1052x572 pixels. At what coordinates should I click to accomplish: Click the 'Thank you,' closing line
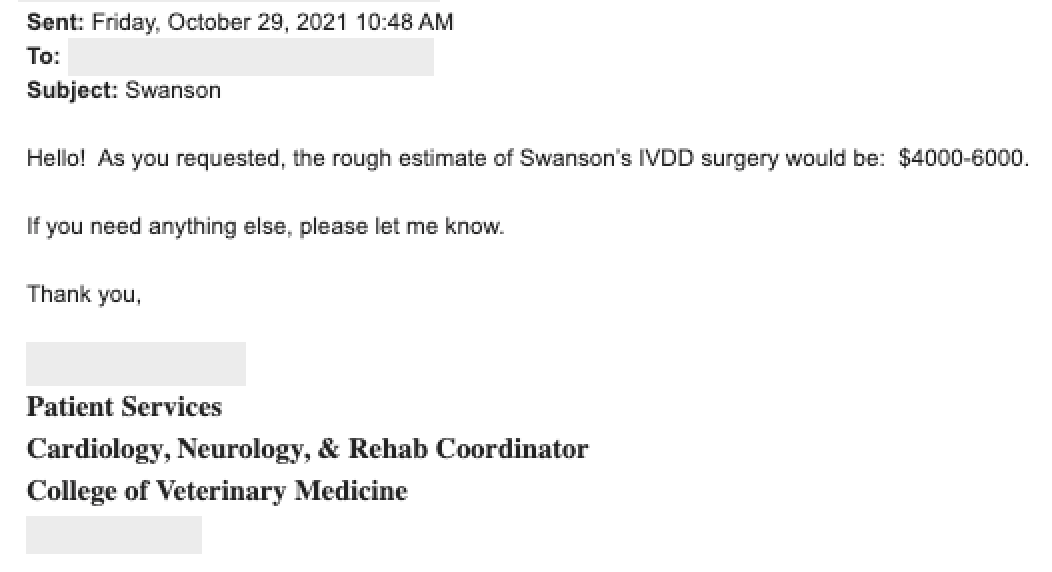point(84,294)
